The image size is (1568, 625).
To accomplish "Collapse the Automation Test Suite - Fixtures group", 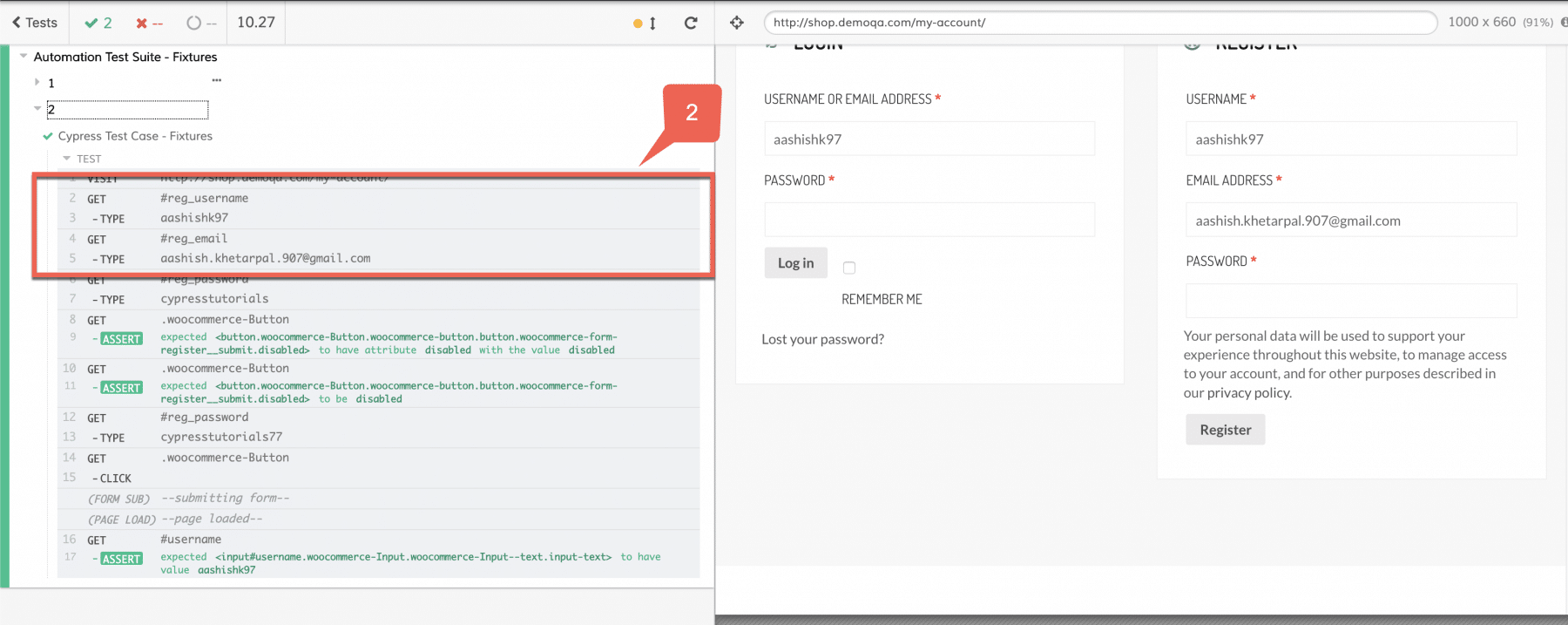I will coord(24,57).
